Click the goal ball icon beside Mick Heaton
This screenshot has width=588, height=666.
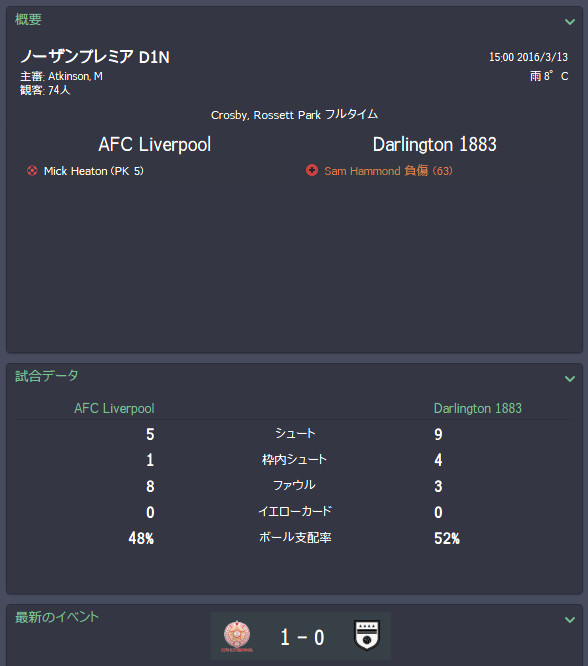[32, 171]
